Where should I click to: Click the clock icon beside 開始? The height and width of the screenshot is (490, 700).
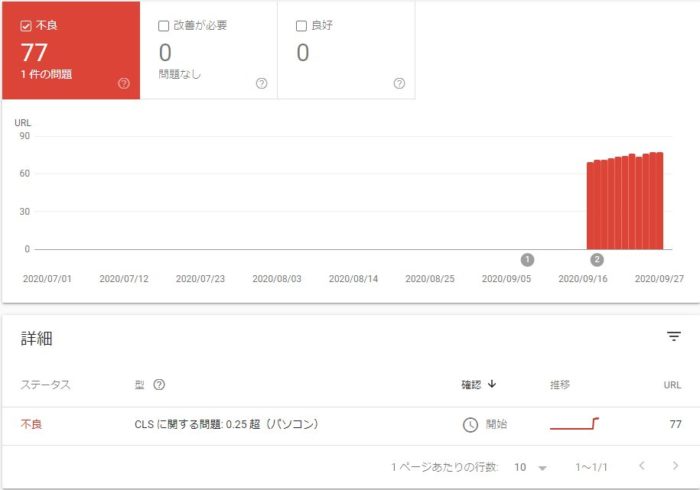(x=470, y=424)
